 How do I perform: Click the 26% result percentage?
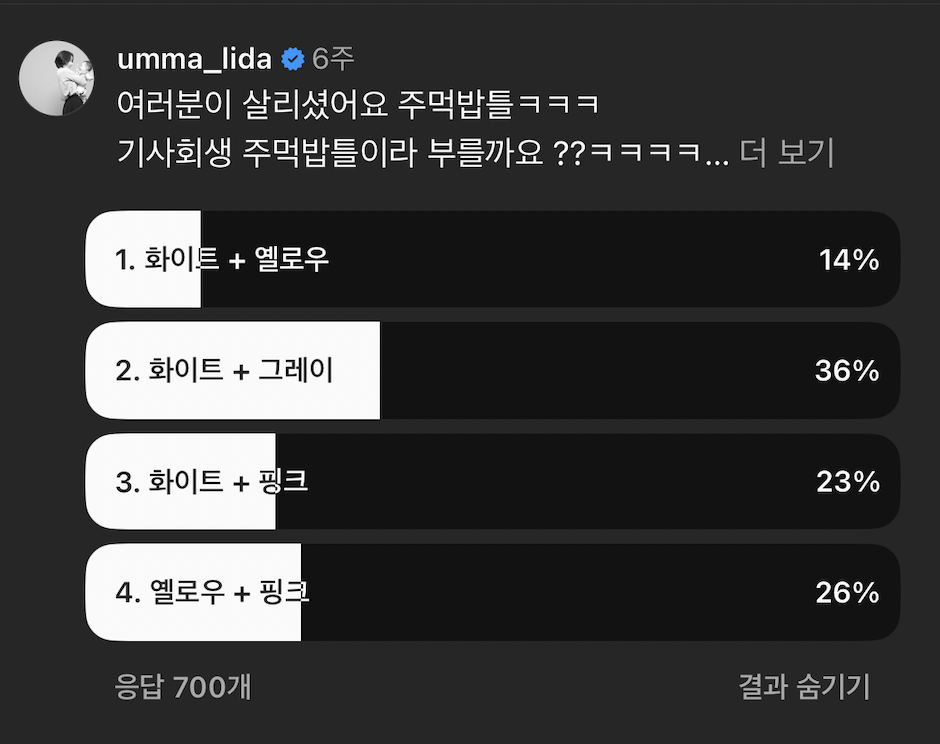tap(847, 593)
